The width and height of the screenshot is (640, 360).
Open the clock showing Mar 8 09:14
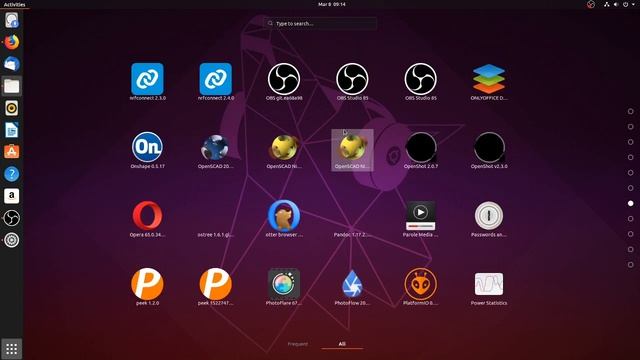click(331, 4)
